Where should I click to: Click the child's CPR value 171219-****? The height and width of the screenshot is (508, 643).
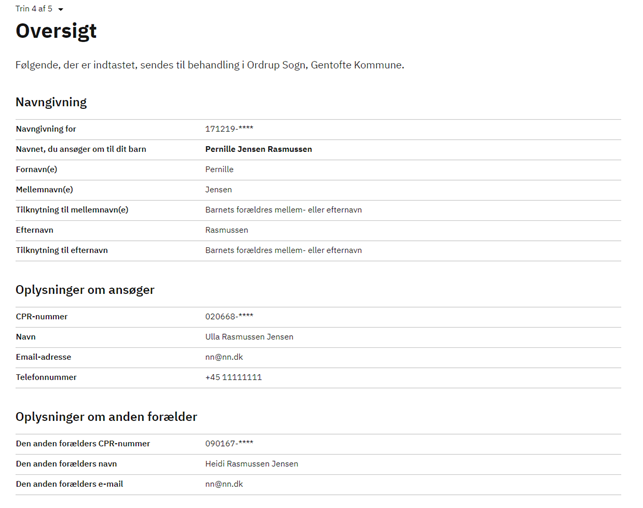[229, 129]
